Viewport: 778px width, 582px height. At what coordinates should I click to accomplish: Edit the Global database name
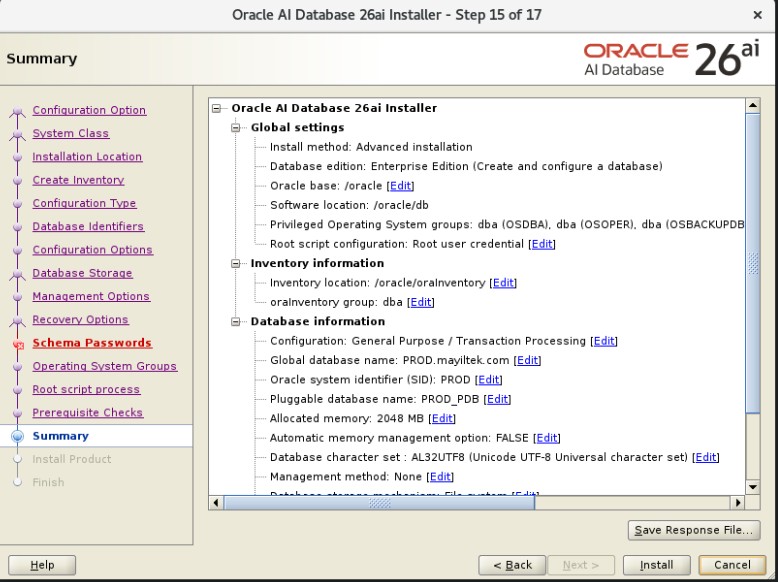pos(527,360)
